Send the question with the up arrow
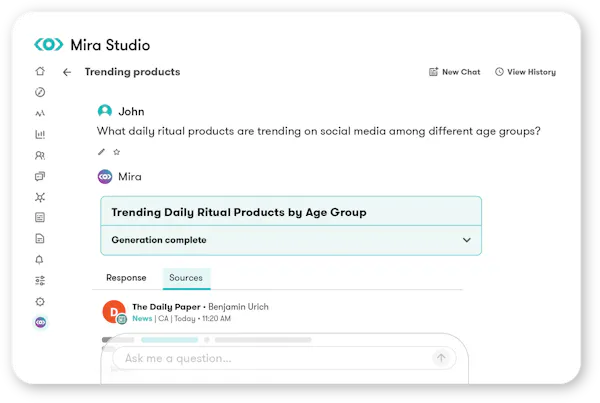 tap(441, 358)
